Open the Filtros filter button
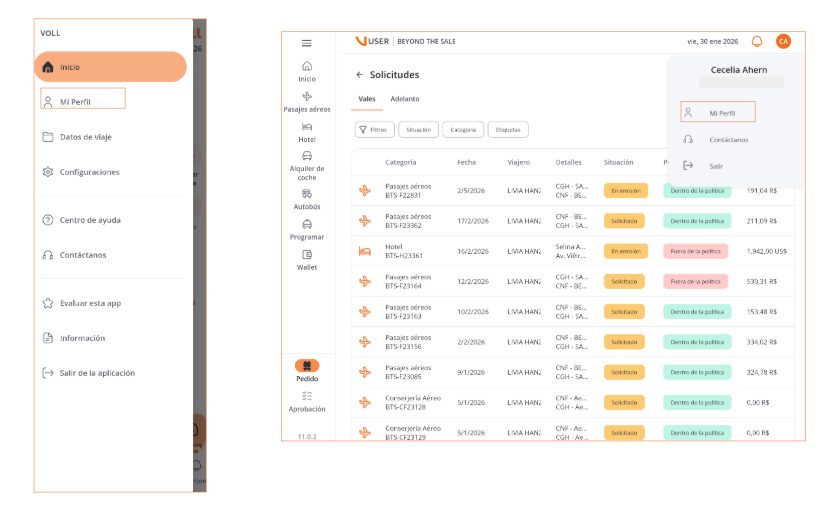 (374, 129)
